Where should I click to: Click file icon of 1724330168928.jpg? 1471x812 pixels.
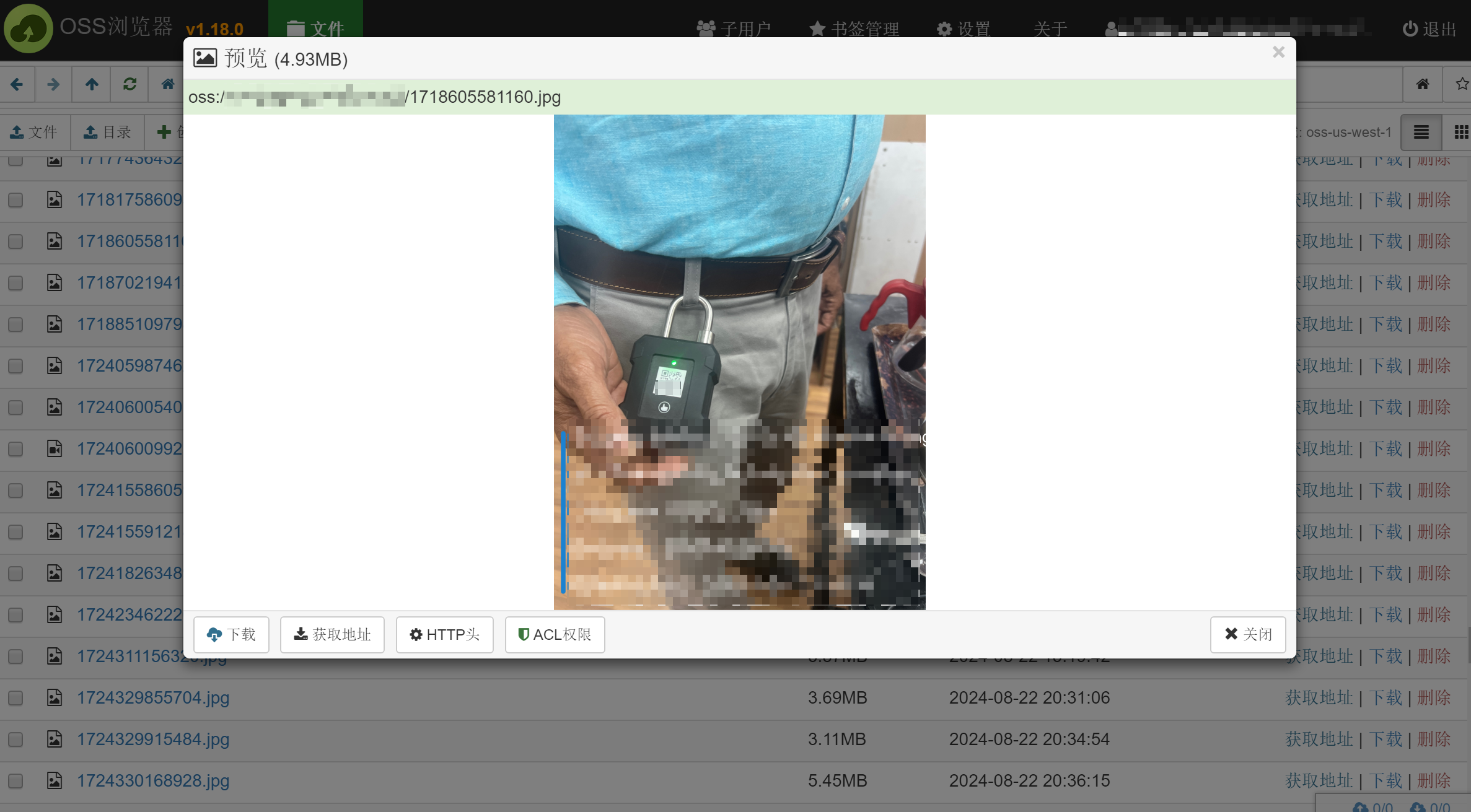pyautogui.click(x=55, y=780)
